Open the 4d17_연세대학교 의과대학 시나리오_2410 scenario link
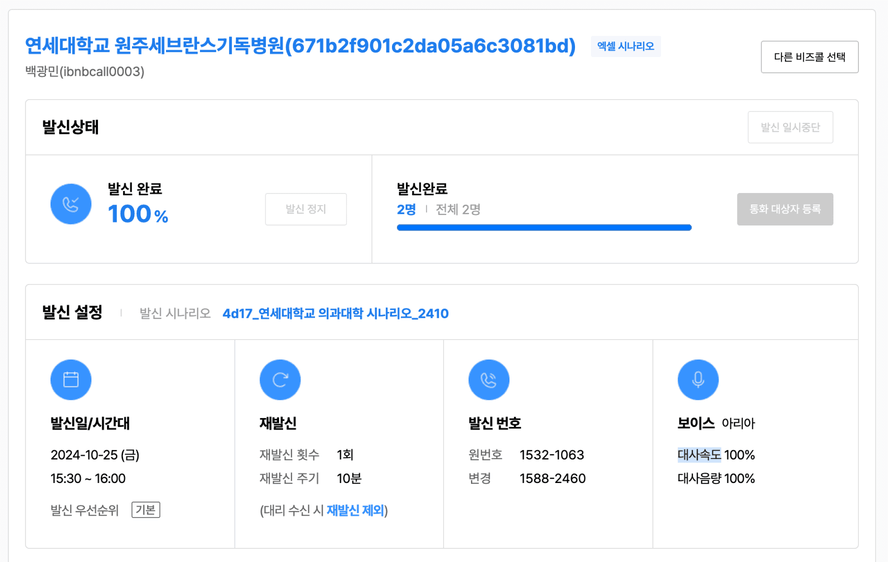 [x=335, y=313]
